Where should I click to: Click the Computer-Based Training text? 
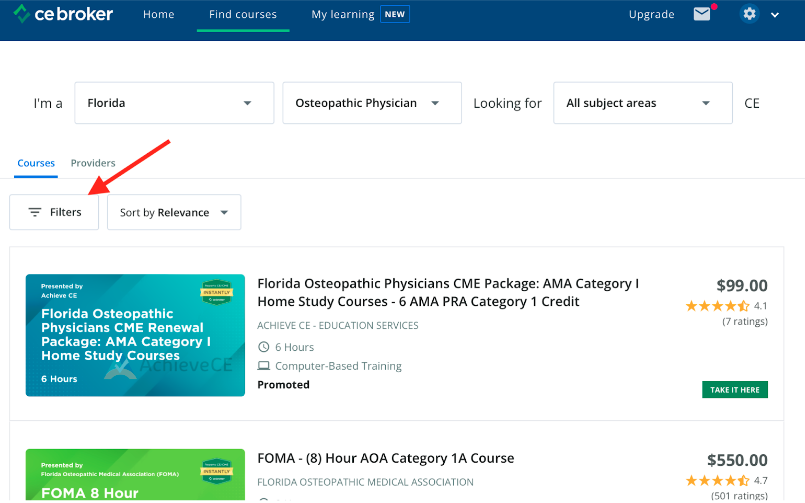338,366
